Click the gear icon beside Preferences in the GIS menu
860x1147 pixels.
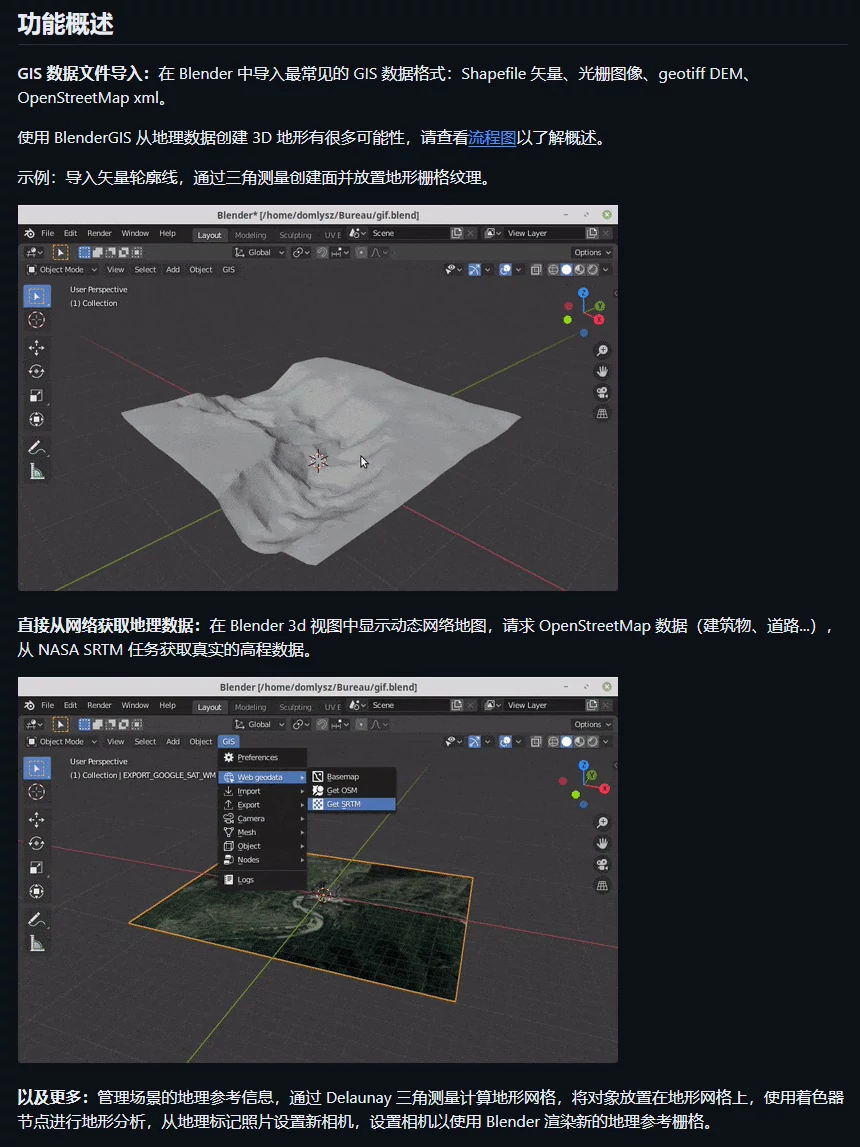(x=228, y=757)
